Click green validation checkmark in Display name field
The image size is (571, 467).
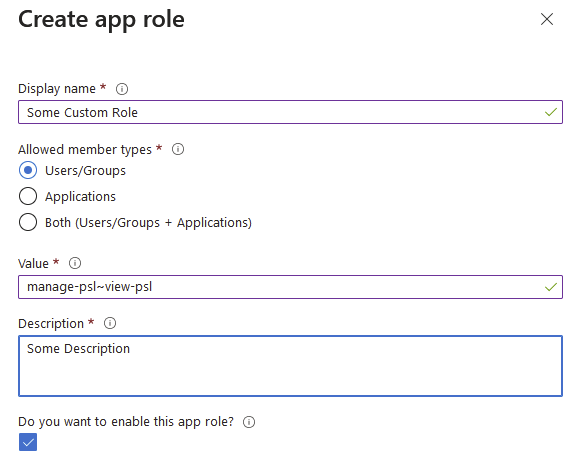click(x=551, y=112)
